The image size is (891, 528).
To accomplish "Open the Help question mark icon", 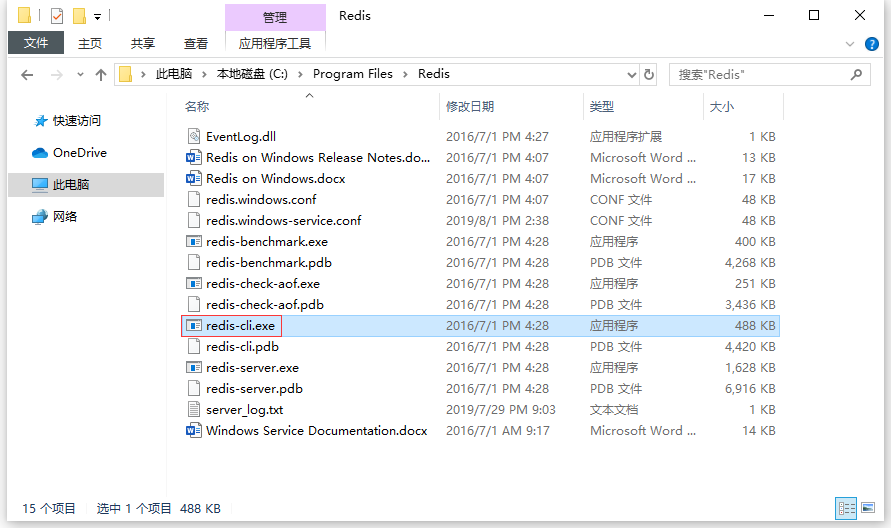I will pyautogui.click(x=872, y=44).
